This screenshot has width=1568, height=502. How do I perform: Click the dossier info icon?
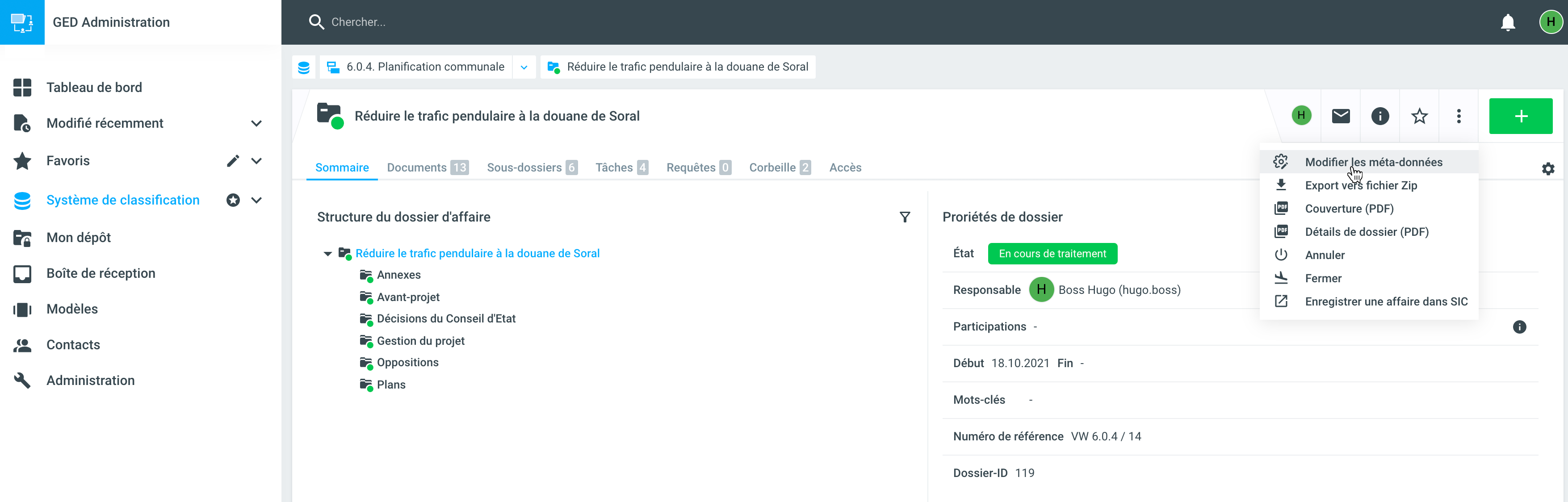coord(1379,116)
